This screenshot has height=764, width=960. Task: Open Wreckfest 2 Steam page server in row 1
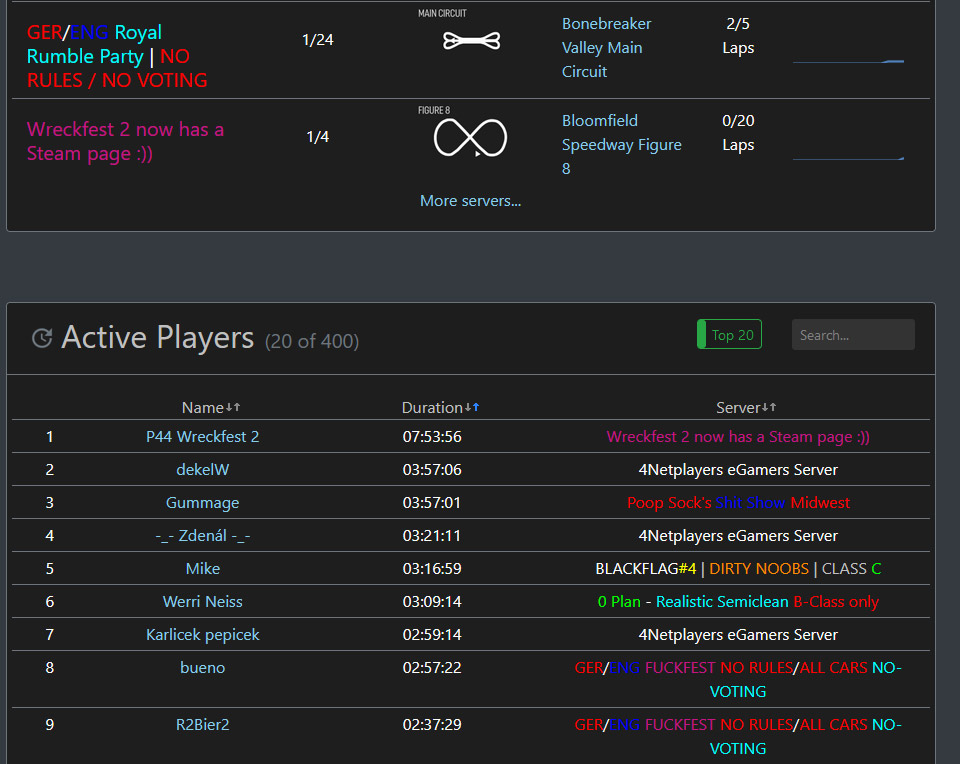(x=738, y=436)
